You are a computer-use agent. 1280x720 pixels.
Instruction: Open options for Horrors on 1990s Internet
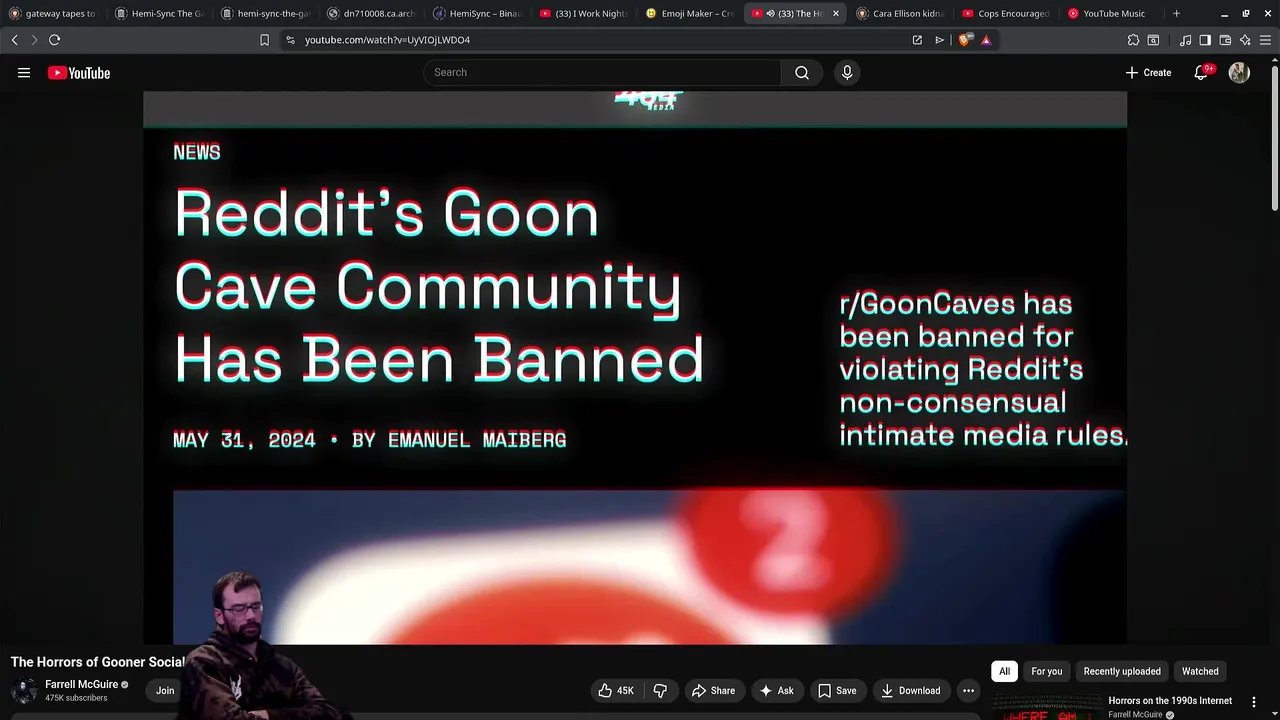click(1254, 702)
